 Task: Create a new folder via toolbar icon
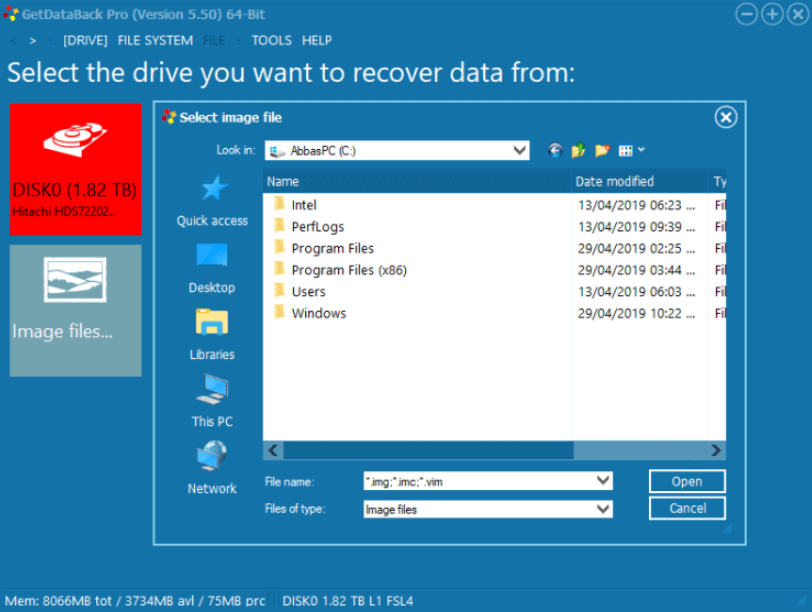pyautogui.click(x=602, y=151)
